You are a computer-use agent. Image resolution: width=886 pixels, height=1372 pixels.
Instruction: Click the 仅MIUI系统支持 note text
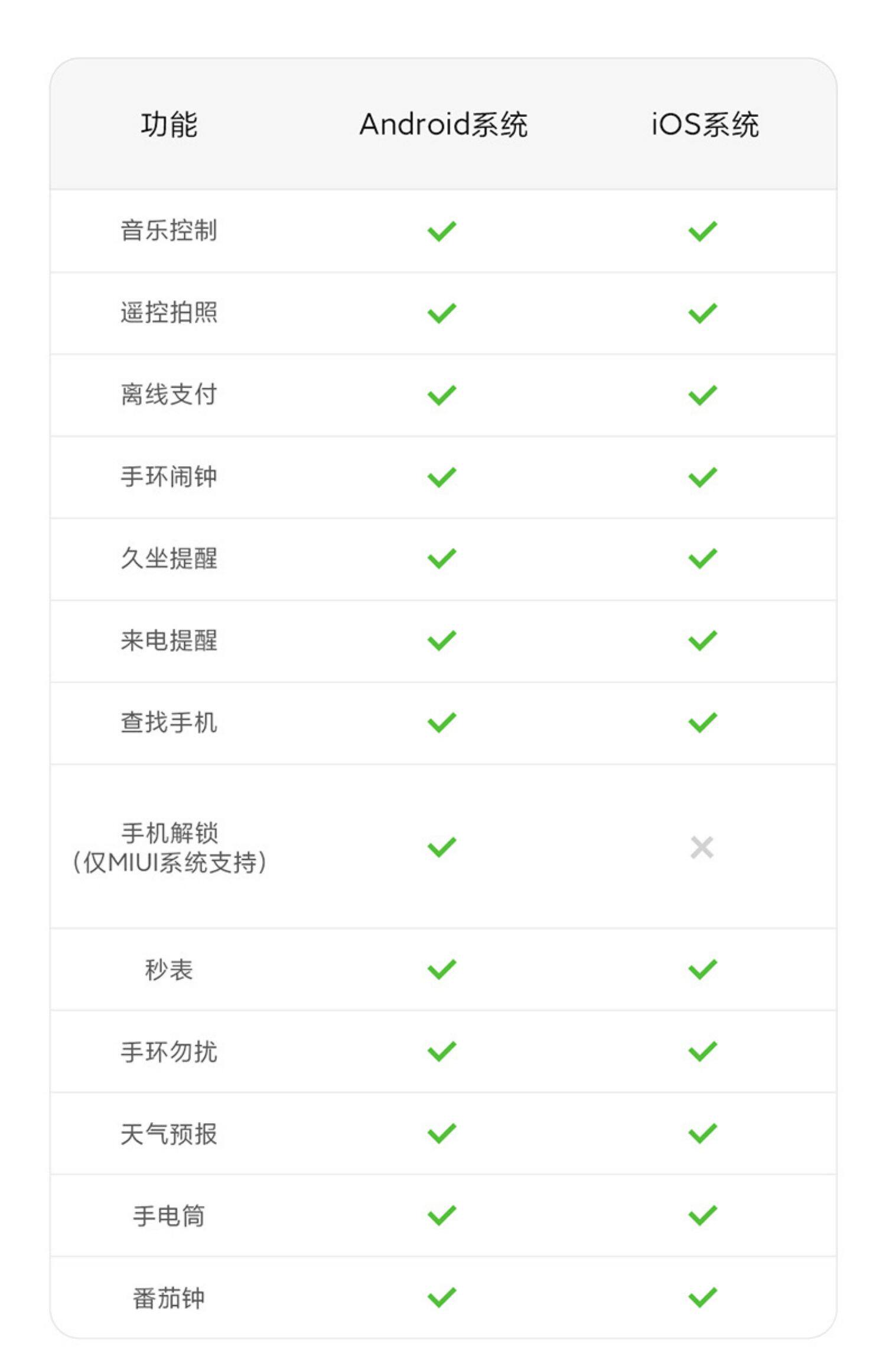[x=169, y=863]
